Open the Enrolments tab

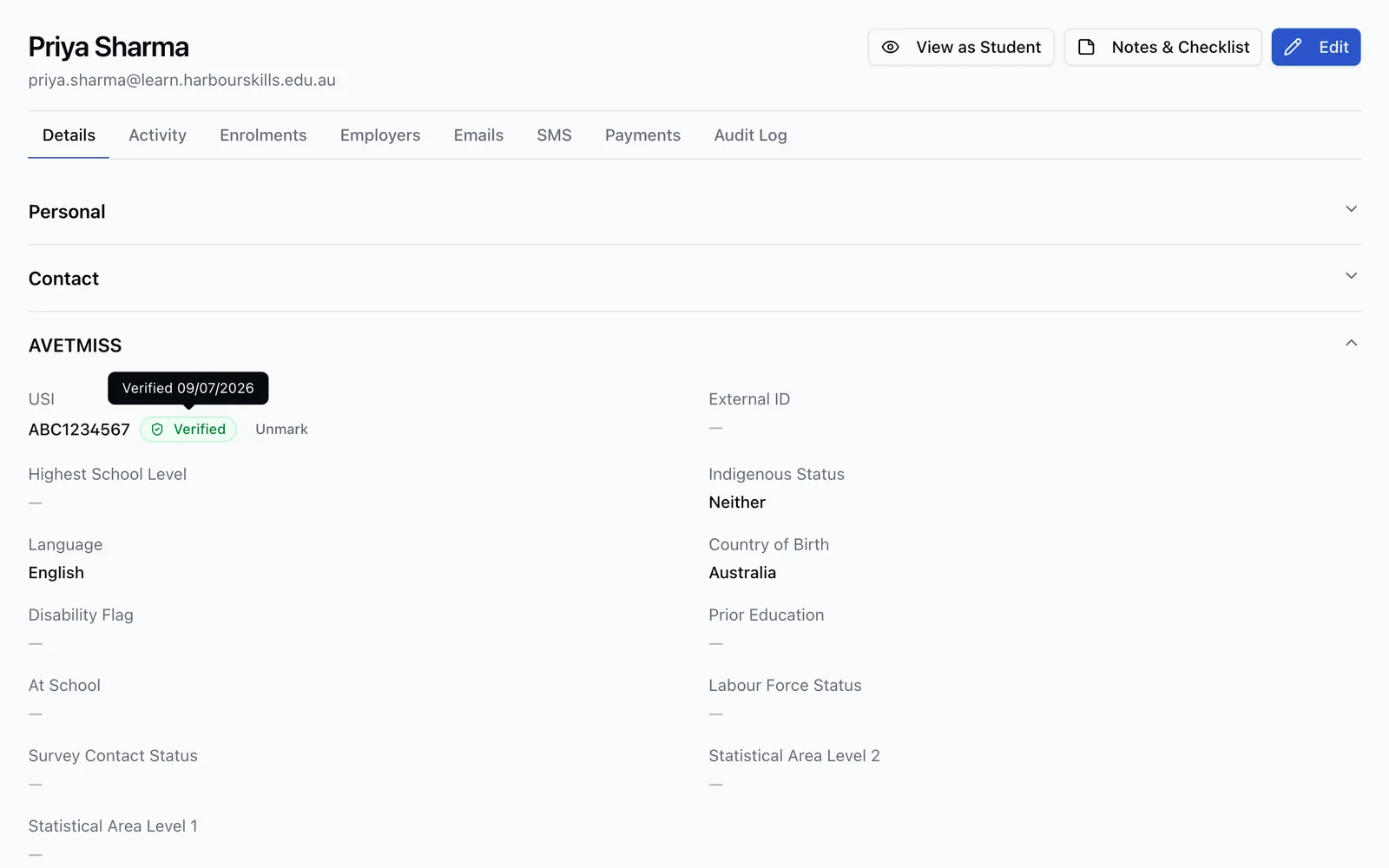point(263,135)
